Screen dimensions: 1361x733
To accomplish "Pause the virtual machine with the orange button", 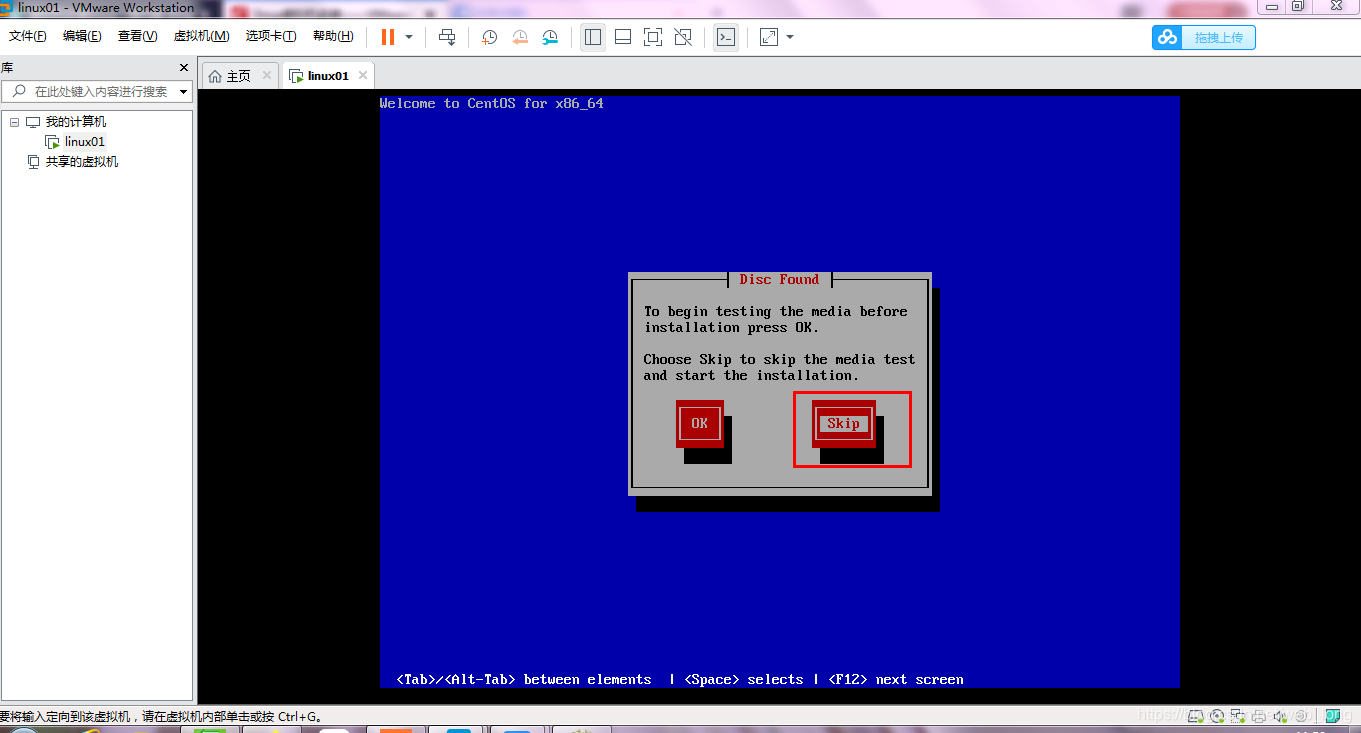I will (x=387, y=37).
